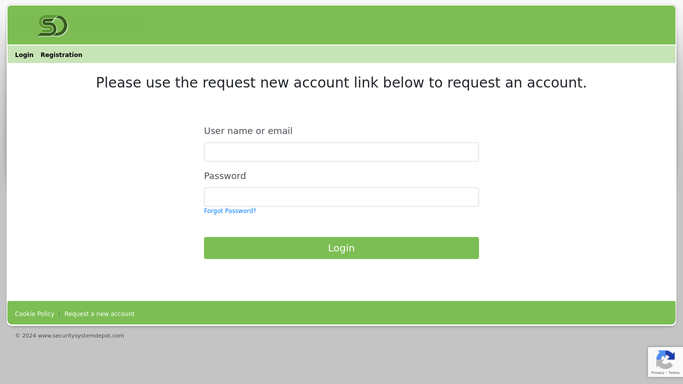Click the securitysystemdepot.com copyright text
This screenshot has height=384, width=683.
click(81, 336)
